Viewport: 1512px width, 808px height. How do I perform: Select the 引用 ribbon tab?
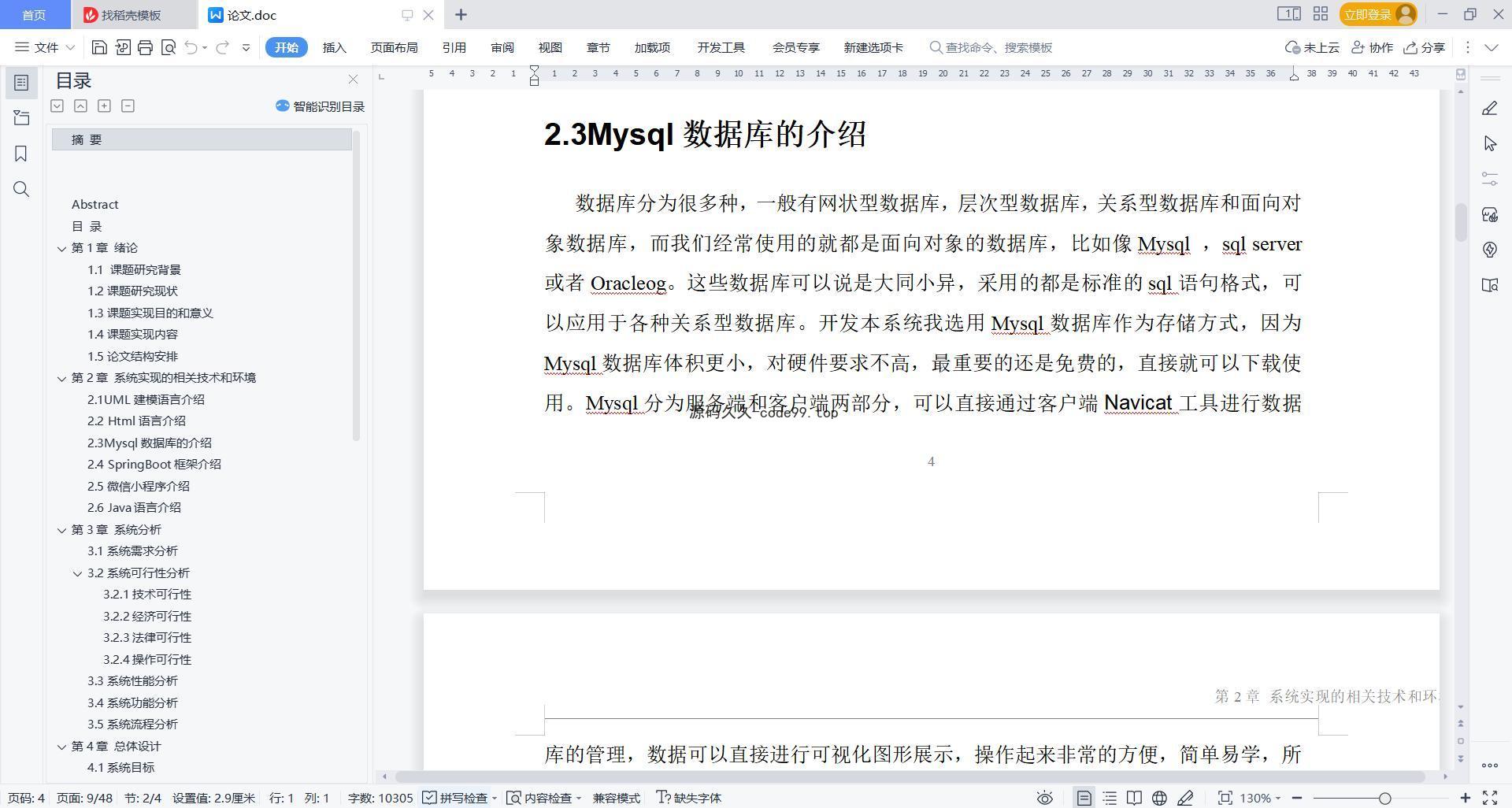click(x=454, y=47)
